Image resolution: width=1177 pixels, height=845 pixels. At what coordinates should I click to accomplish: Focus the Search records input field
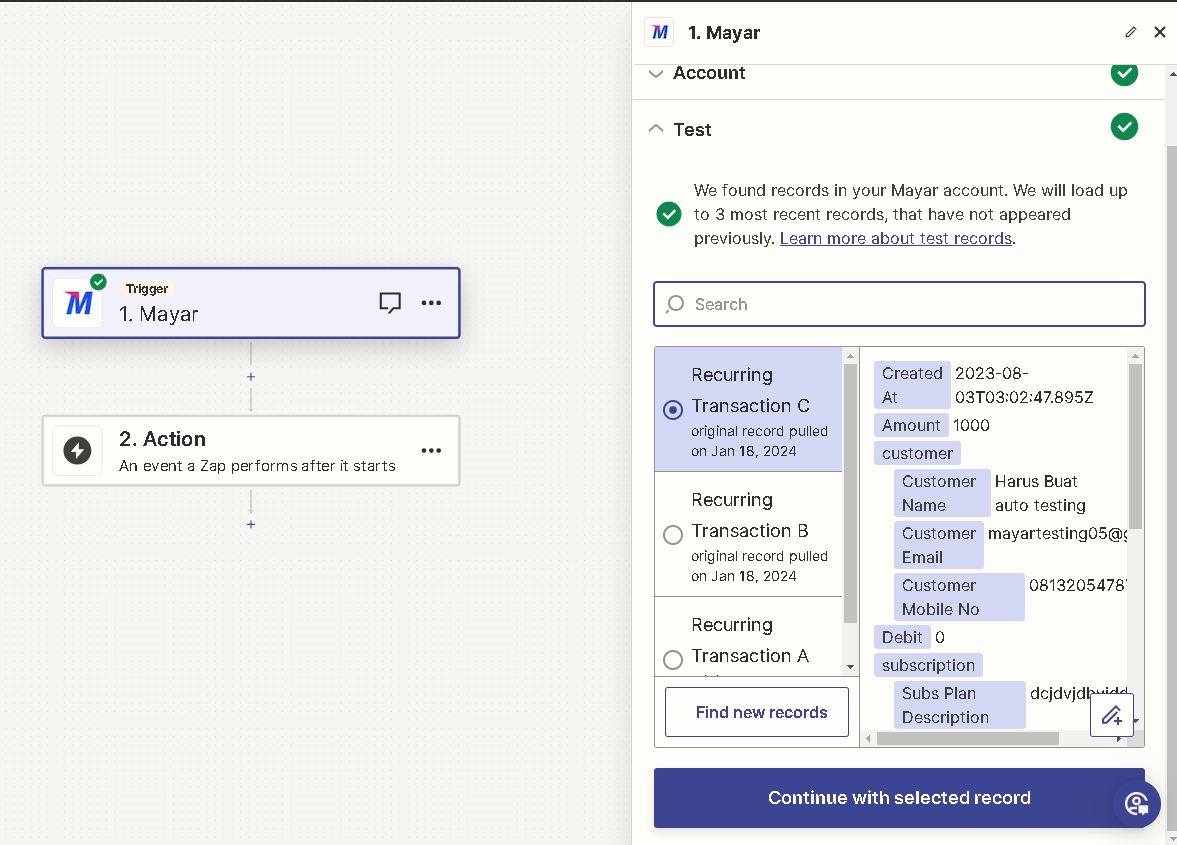899,304
